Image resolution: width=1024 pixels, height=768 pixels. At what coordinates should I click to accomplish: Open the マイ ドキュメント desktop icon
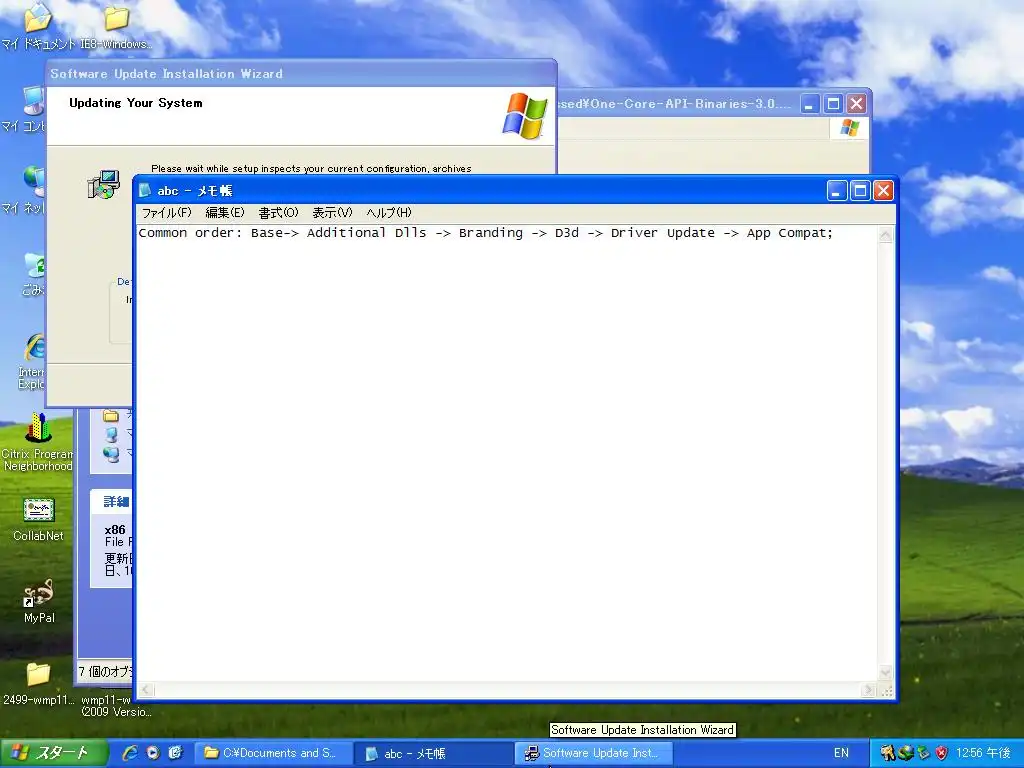[x=38, y=26]
